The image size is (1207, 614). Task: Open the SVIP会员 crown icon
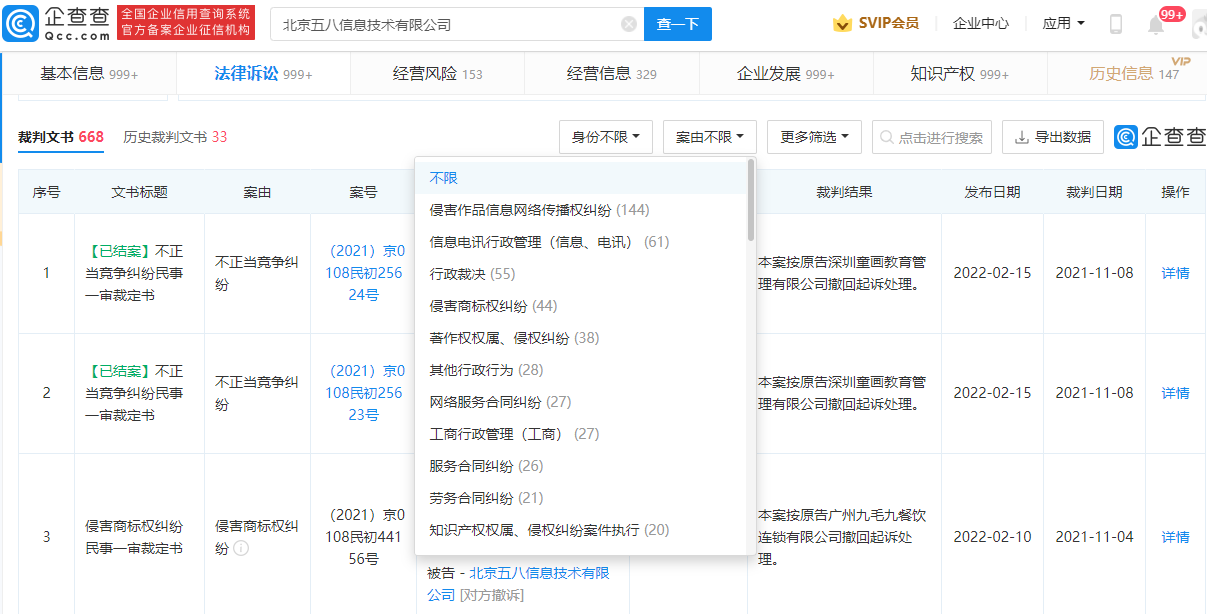pyautogui.click(x=842, y=23)
